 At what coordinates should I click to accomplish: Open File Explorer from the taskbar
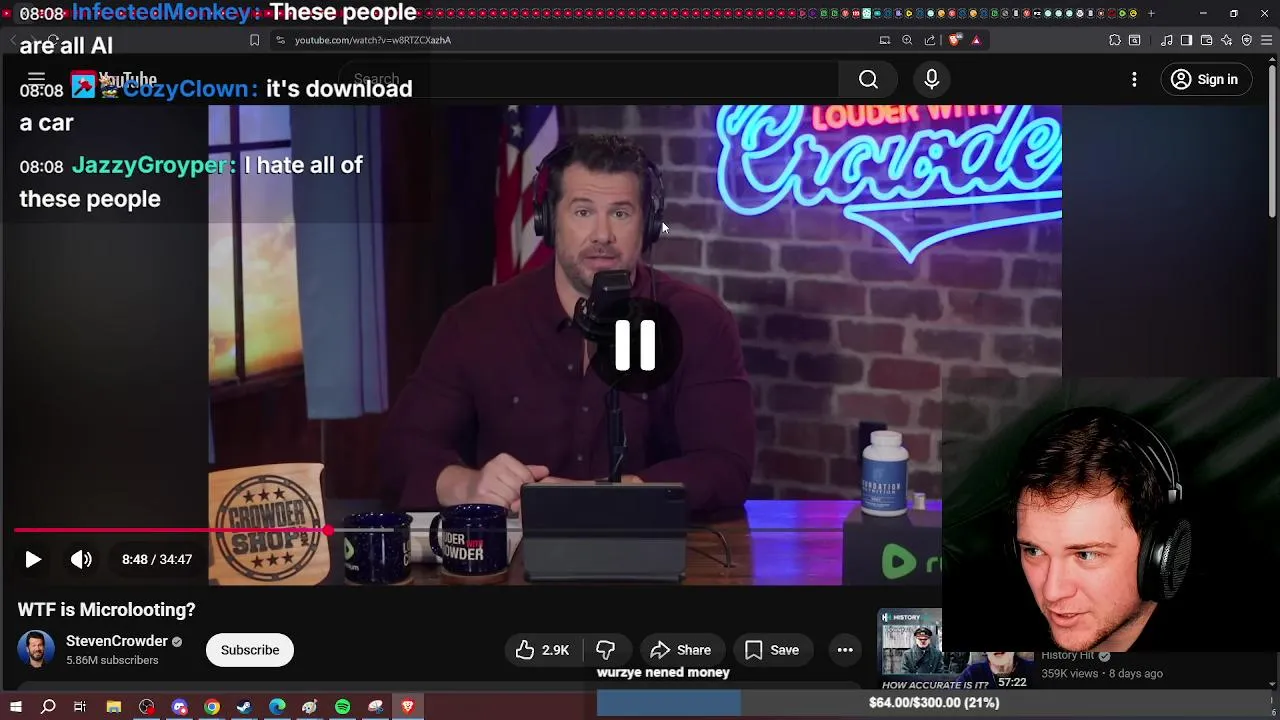click(114, 707)
